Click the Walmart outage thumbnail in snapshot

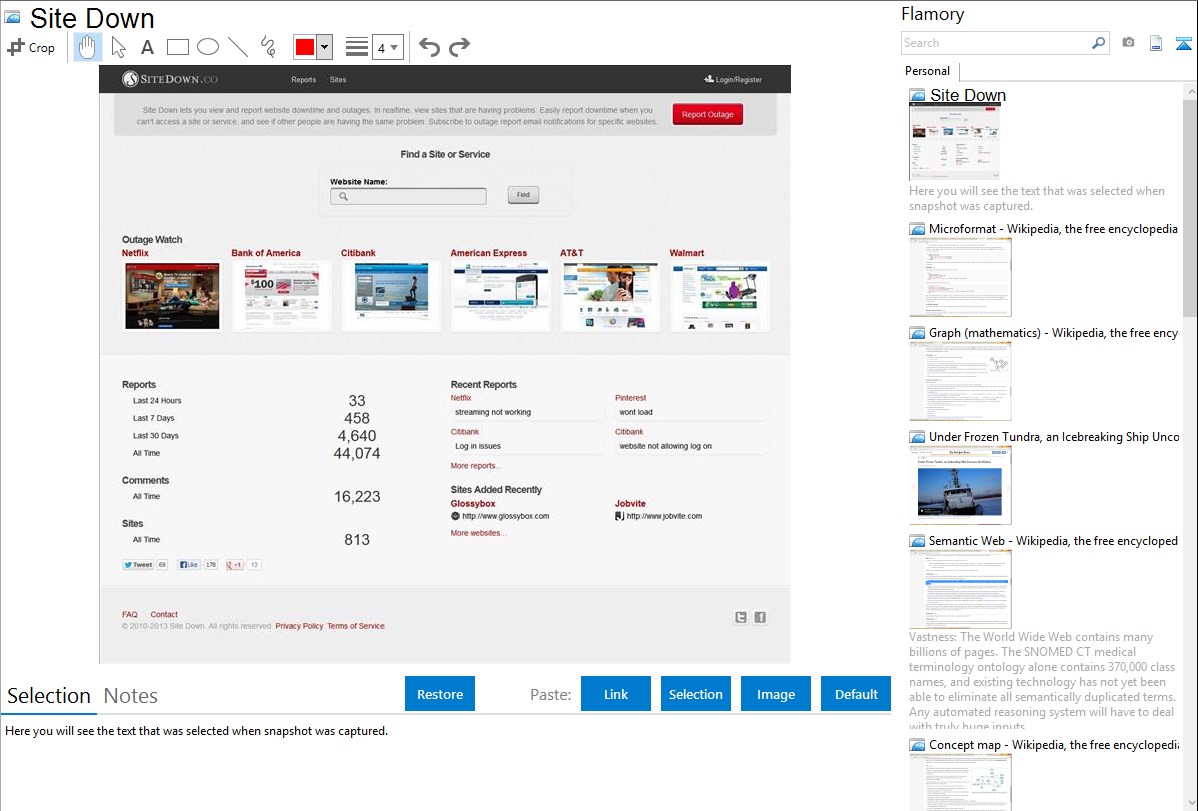click(x=720, y=296)
